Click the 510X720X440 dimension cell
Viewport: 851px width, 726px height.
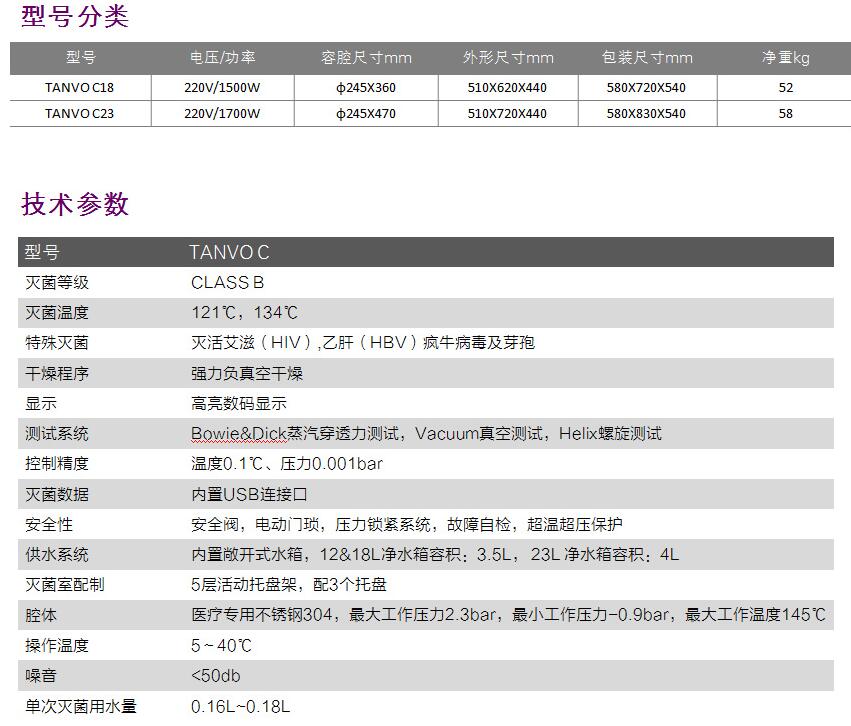pos(507,113)
